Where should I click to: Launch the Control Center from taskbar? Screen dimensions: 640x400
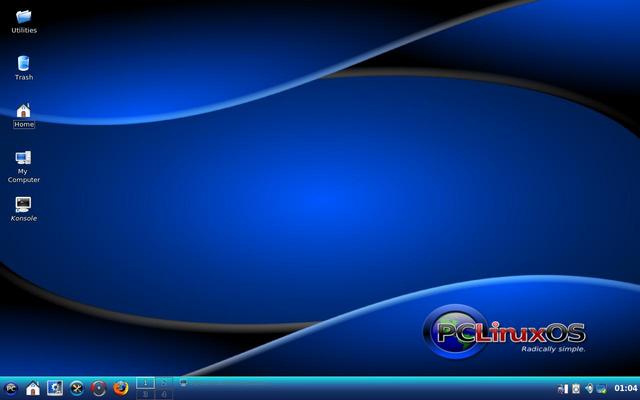[55, 388]
